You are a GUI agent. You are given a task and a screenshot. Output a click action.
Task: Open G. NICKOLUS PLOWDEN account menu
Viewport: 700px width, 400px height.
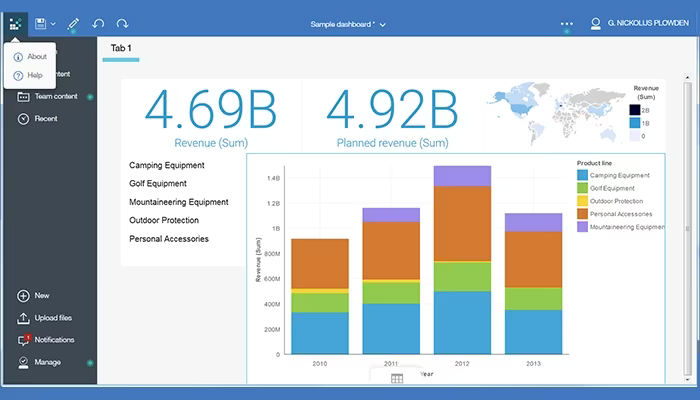tap(648, 23)
